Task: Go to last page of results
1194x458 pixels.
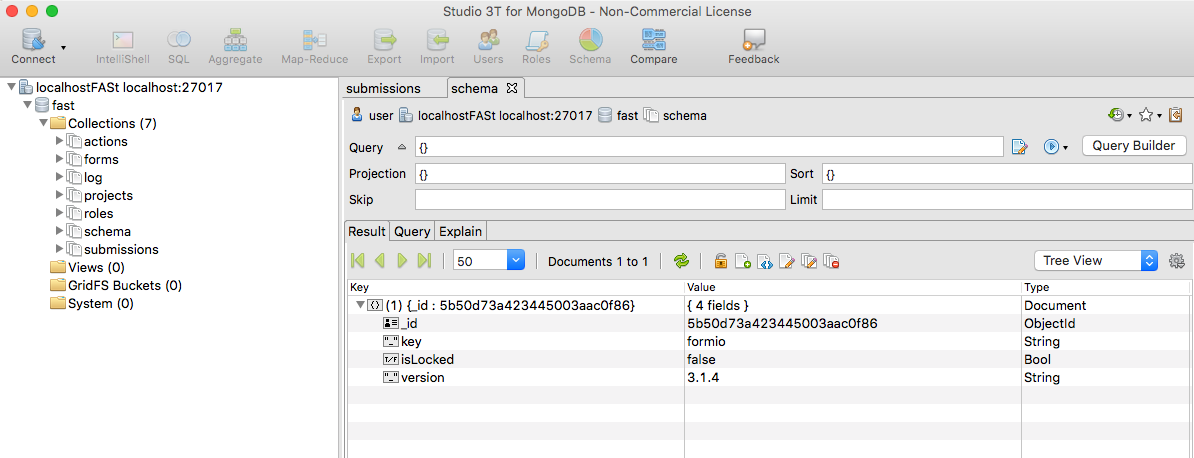Action: coord(425,261)
